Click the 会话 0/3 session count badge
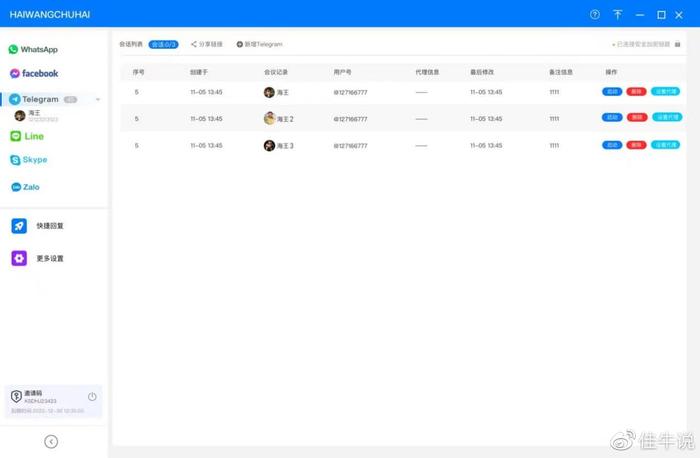Image resolution: width=700 pixels, height=458 pixels. pyautogui.click(x=163, y=44)
